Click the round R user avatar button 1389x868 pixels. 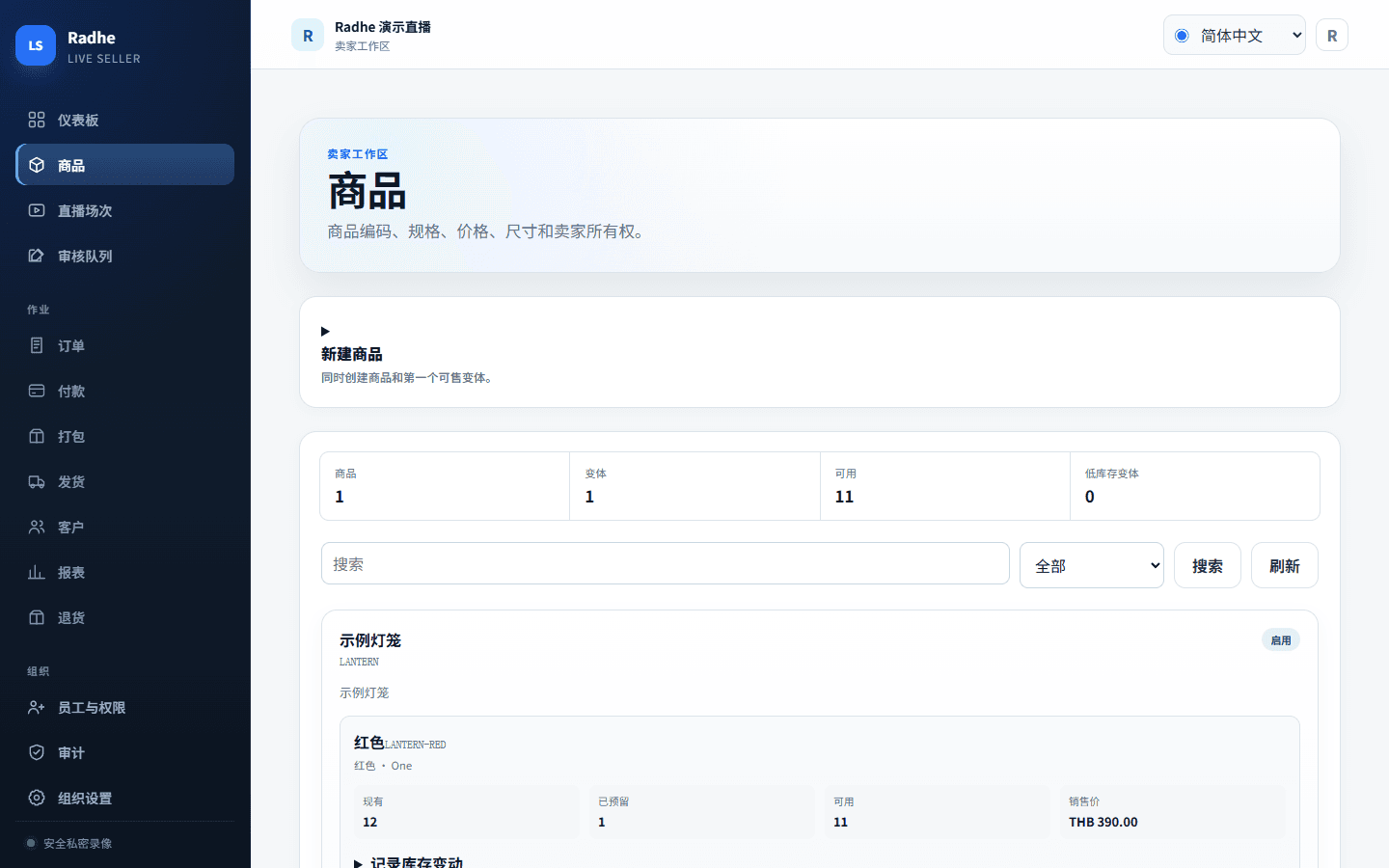tap(1332, 36)
